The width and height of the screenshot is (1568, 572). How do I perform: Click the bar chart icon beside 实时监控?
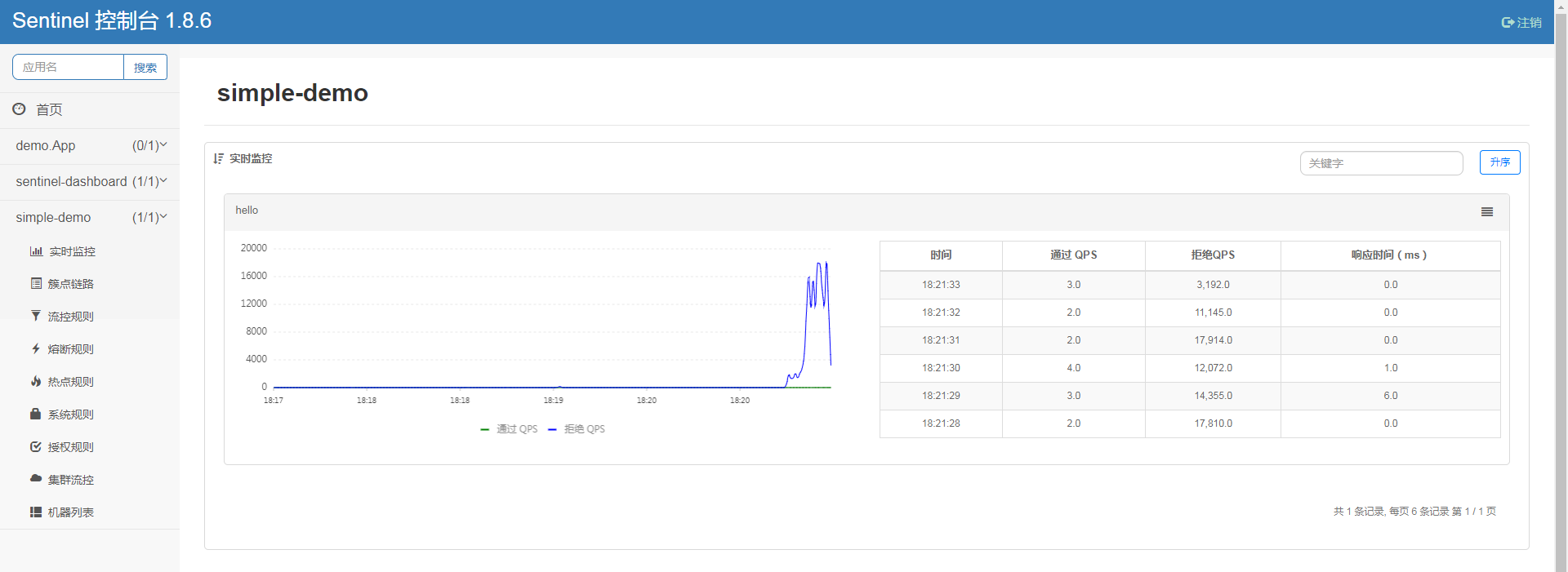click(x=36, y=251)
